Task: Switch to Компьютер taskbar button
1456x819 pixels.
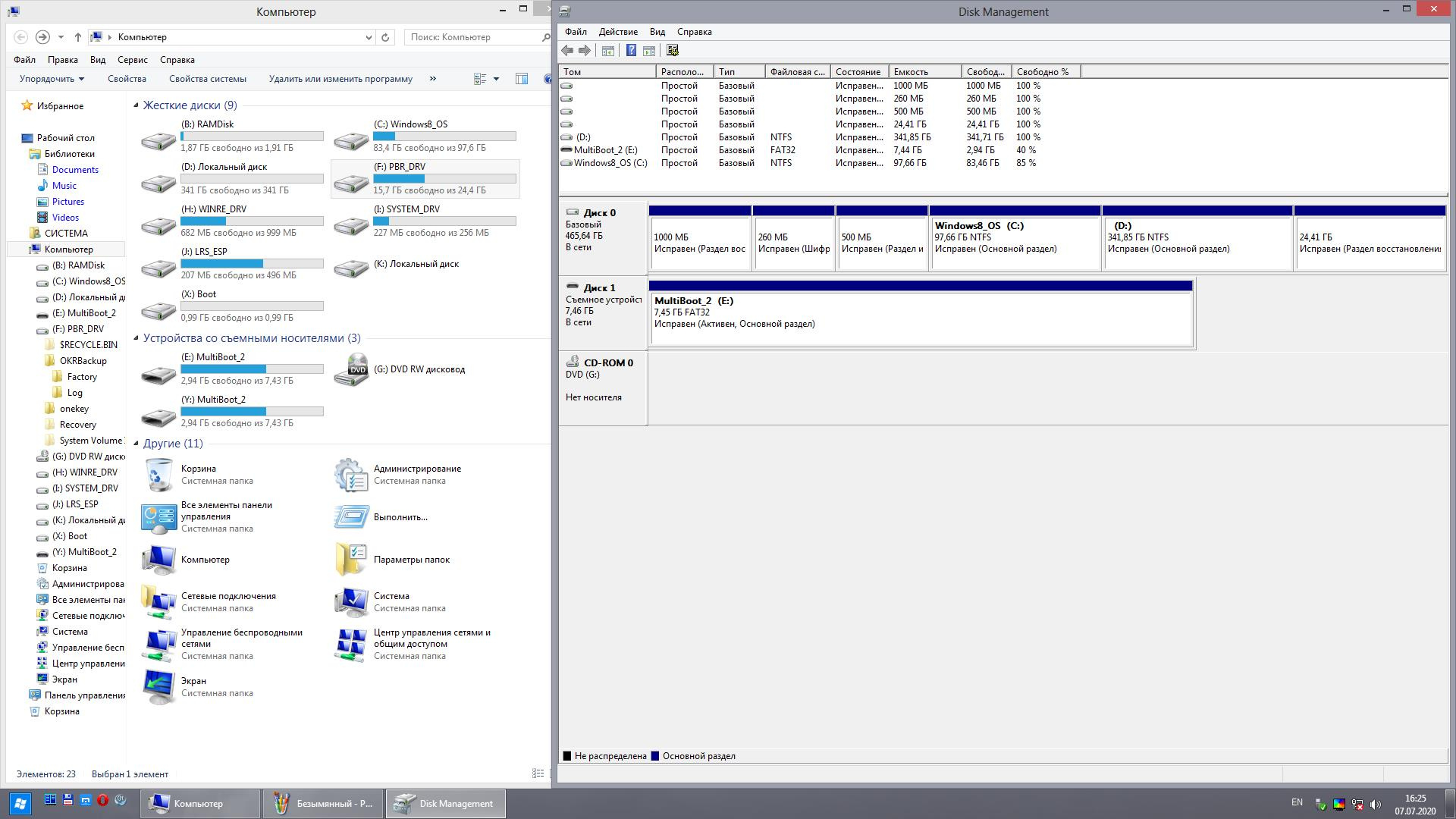Action: pyautogui.click(x=201, y=804)
